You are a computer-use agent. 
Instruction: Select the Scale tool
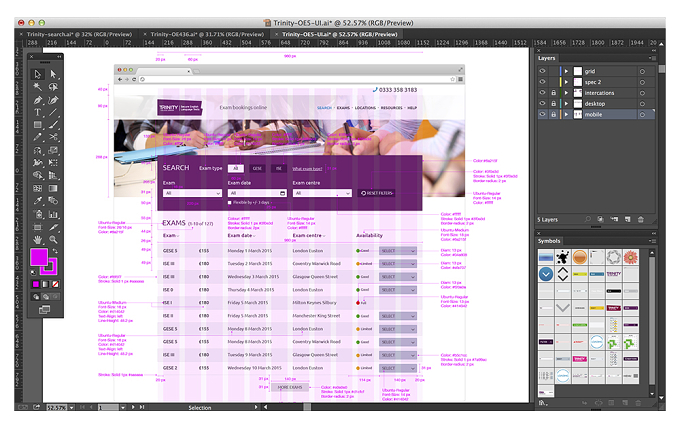click(x=53, y=150)
